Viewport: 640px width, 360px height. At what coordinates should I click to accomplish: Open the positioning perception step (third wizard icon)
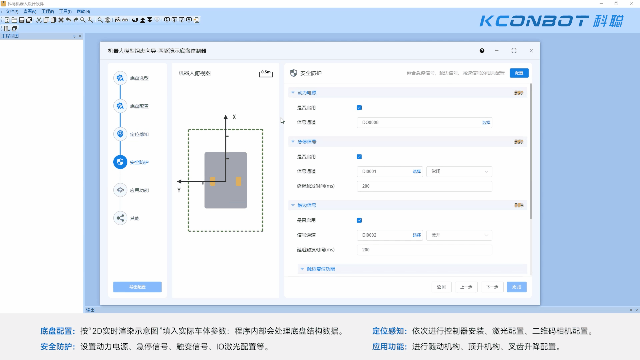120,134
